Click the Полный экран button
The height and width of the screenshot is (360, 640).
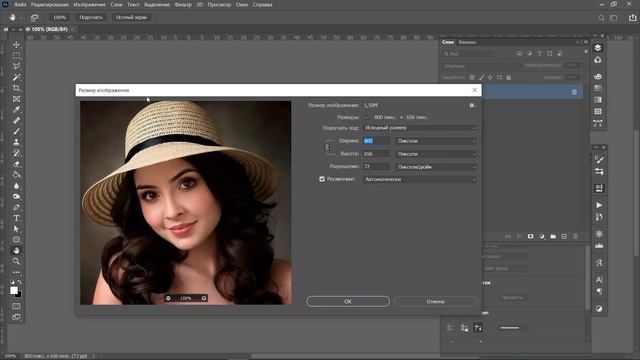pyautogui.click(x=131, y=18)
